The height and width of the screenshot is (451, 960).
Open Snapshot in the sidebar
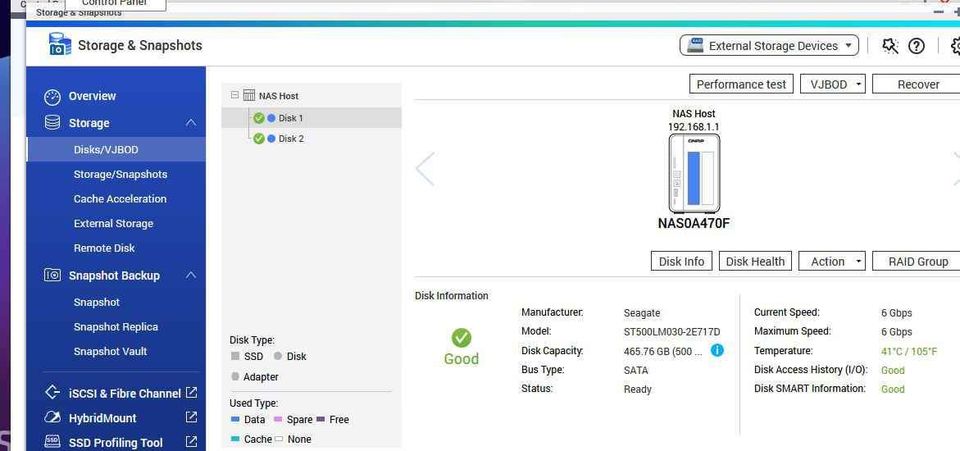tap(97, 302)
